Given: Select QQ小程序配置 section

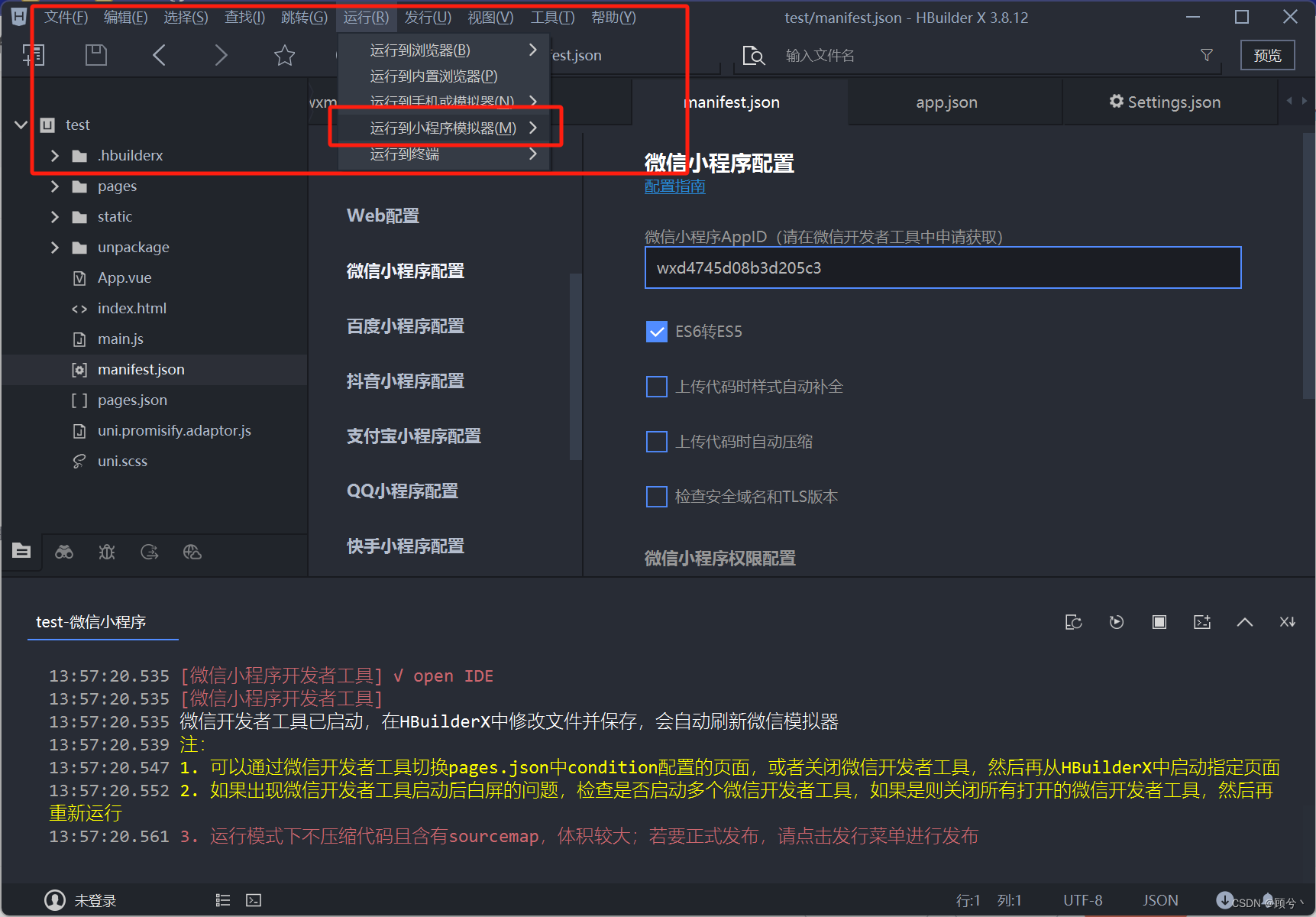Looking at the screenshot, I should pos(403,491).
